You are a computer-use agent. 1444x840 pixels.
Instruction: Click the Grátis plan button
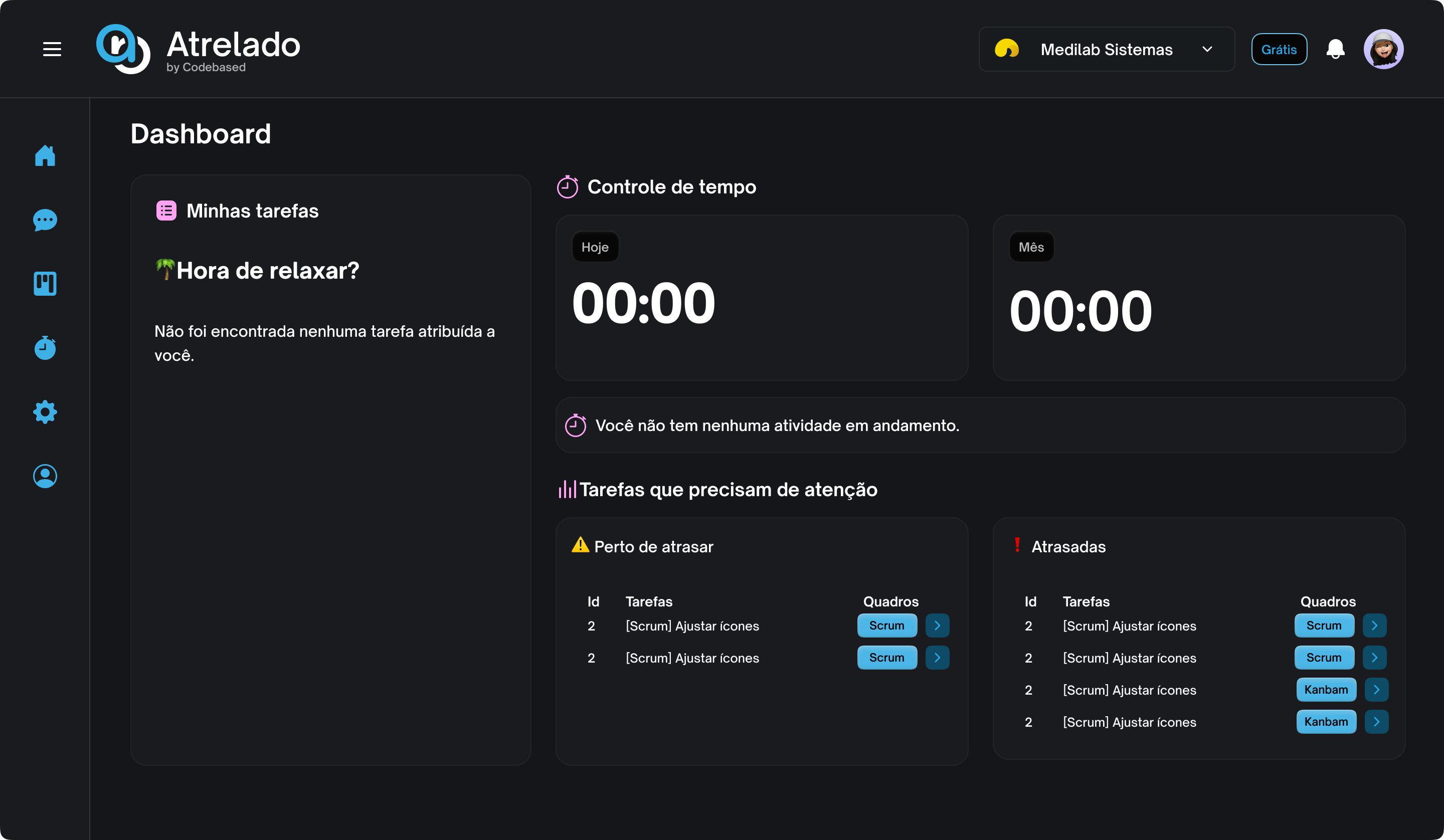(1279, 49)
